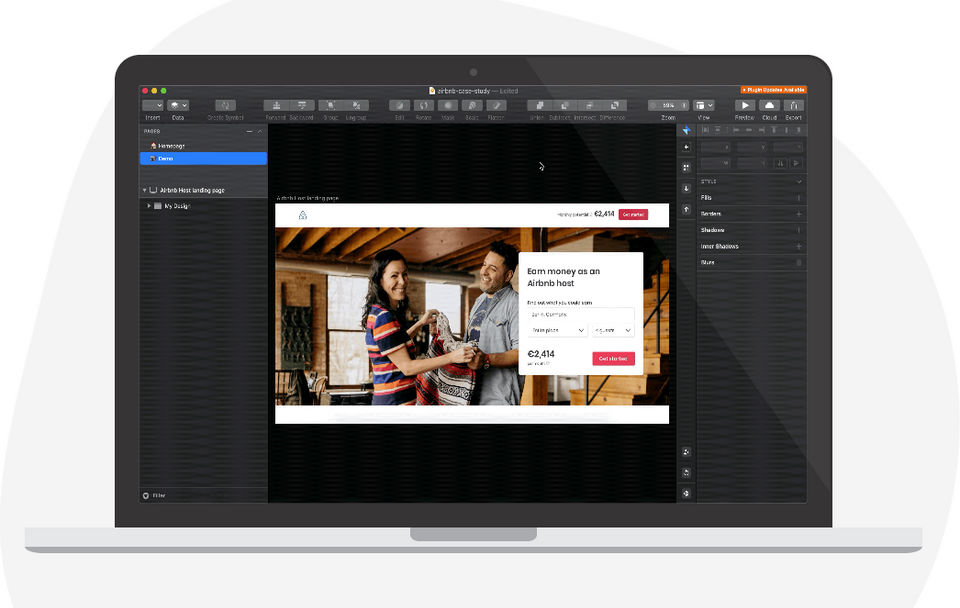960x608 pixels.
Task: Click the location input field on card
Action: click(580, 315)
